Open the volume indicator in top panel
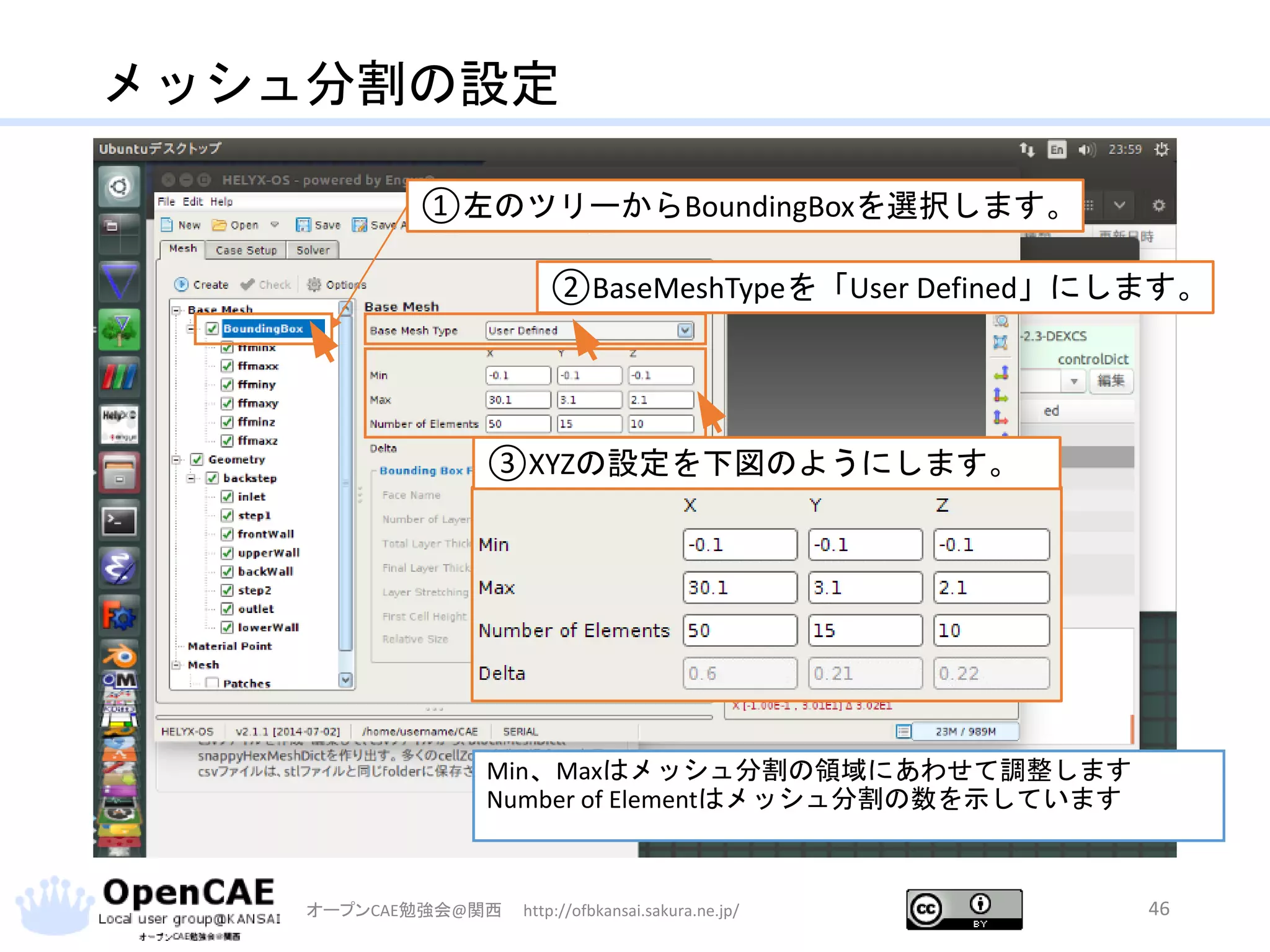The image size is (1270, 952). pyautogui.click(x=1087, y=149)
